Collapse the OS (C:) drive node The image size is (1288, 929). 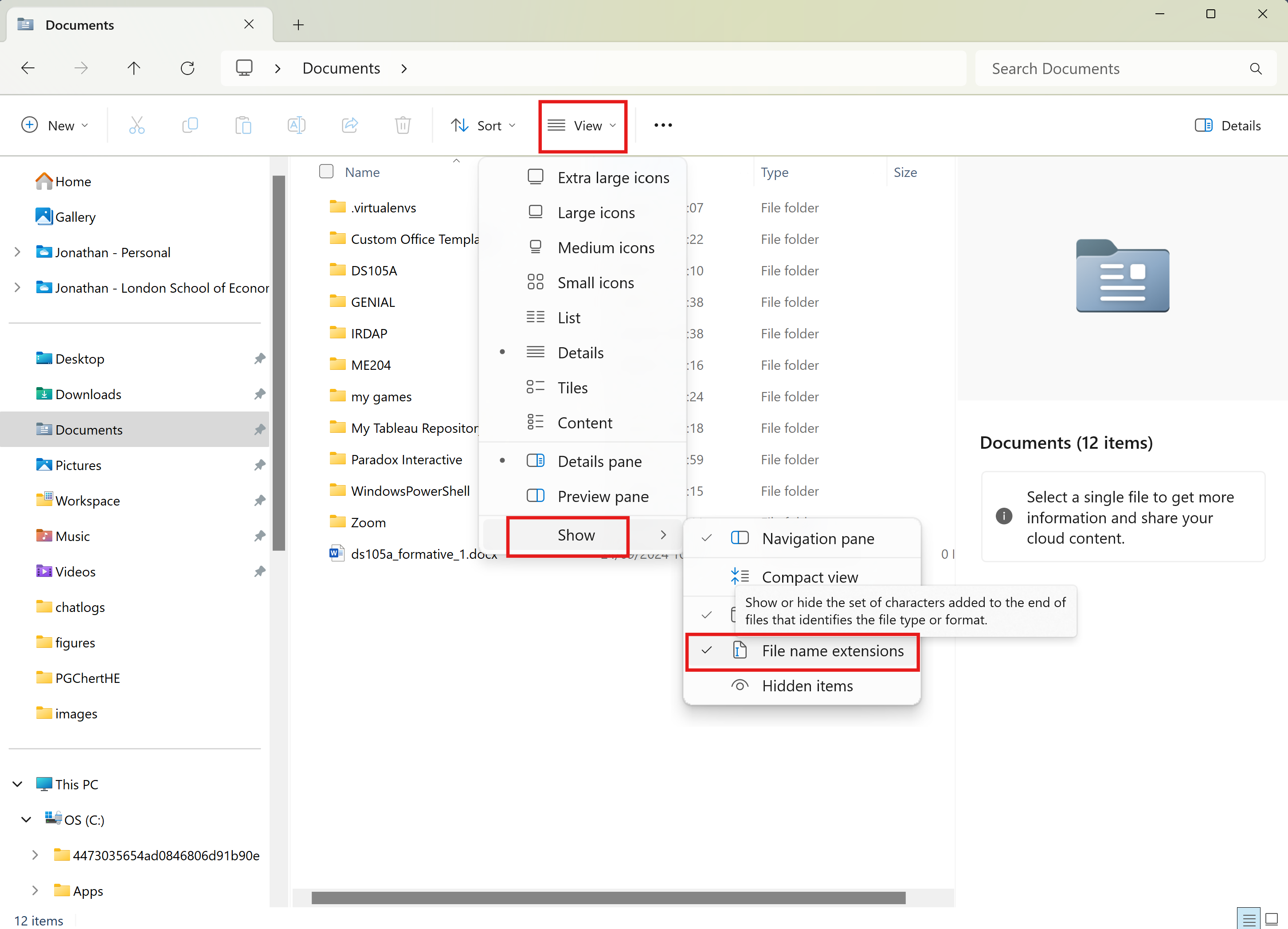coord(26,819)
